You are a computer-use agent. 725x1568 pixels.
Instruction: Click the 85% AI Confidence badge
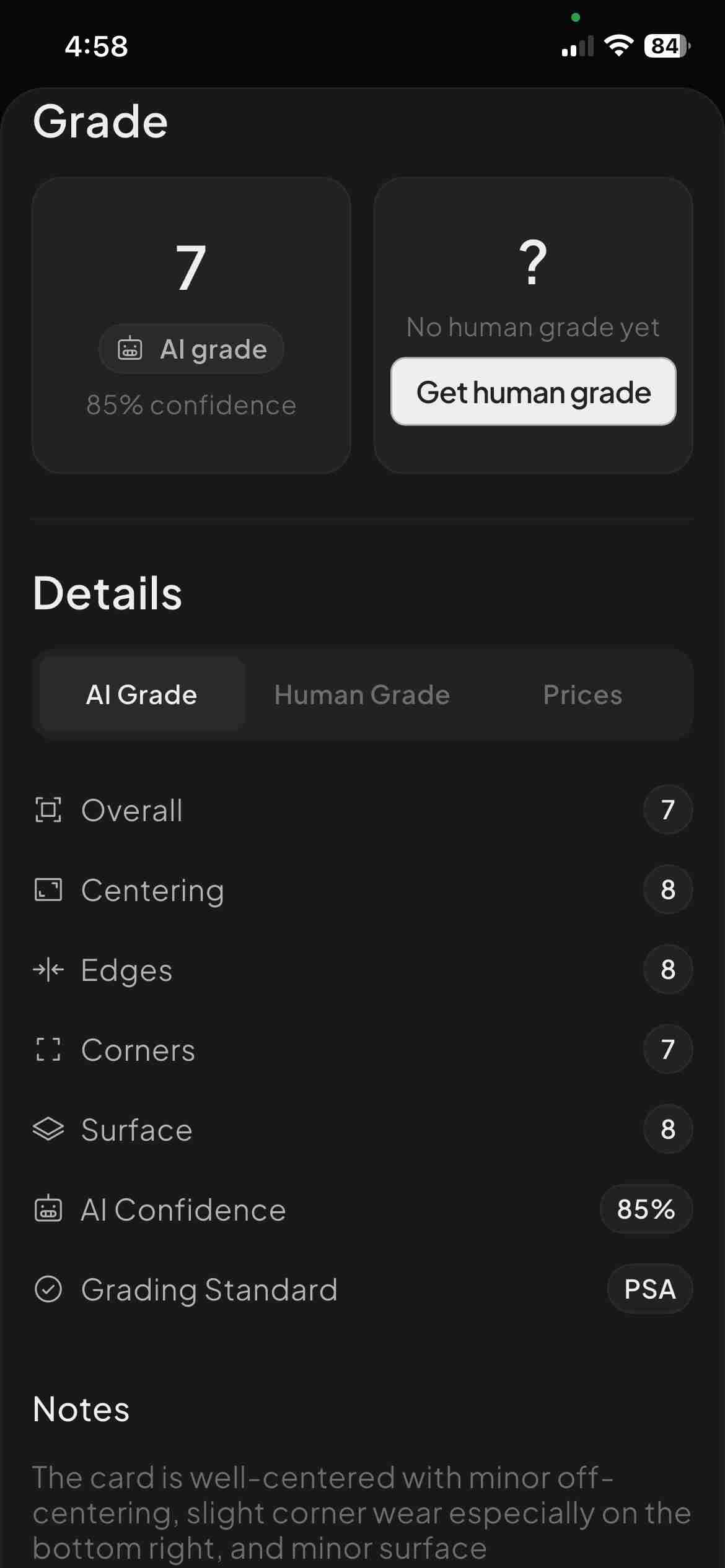click(x=646, y=1209)
